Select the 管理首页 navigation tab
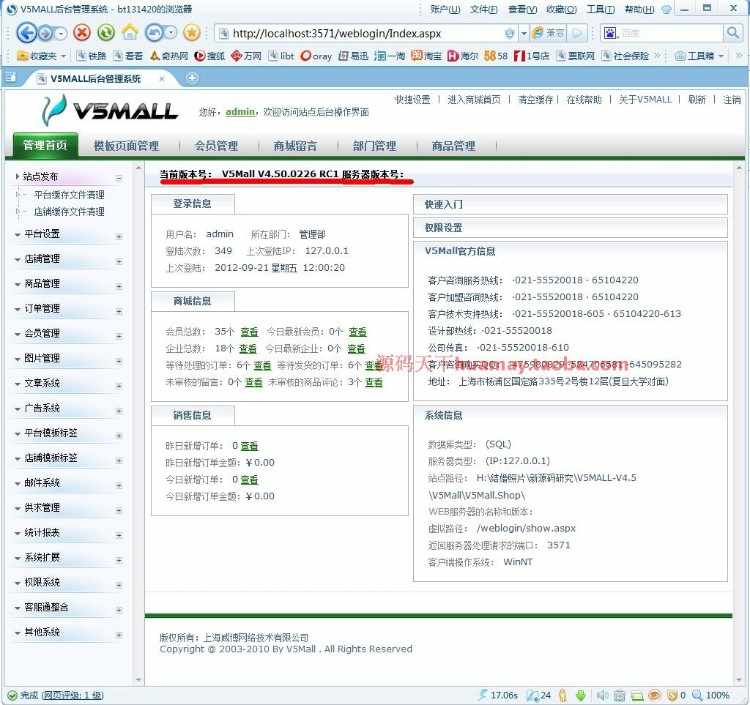Screen dimensions: 750x705 45,145
